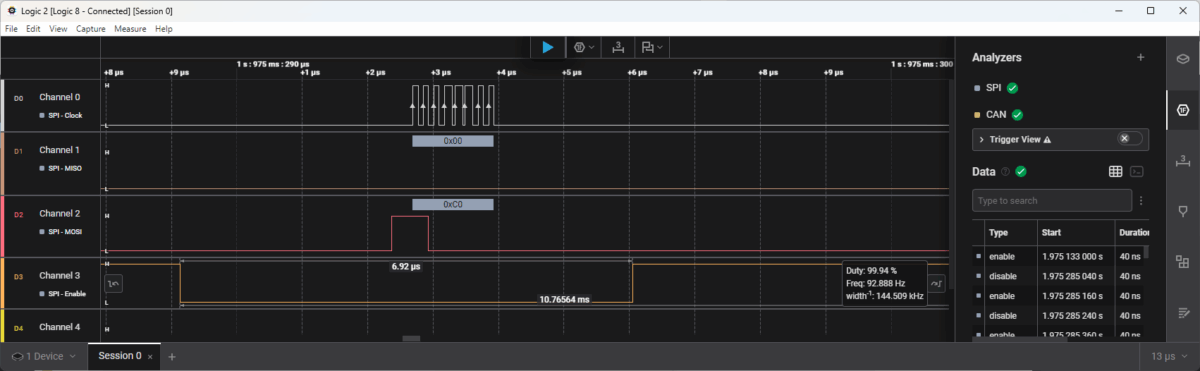Click the Channel 4 label
Viewport: 1200px width, 371px height.
(59, 327)
